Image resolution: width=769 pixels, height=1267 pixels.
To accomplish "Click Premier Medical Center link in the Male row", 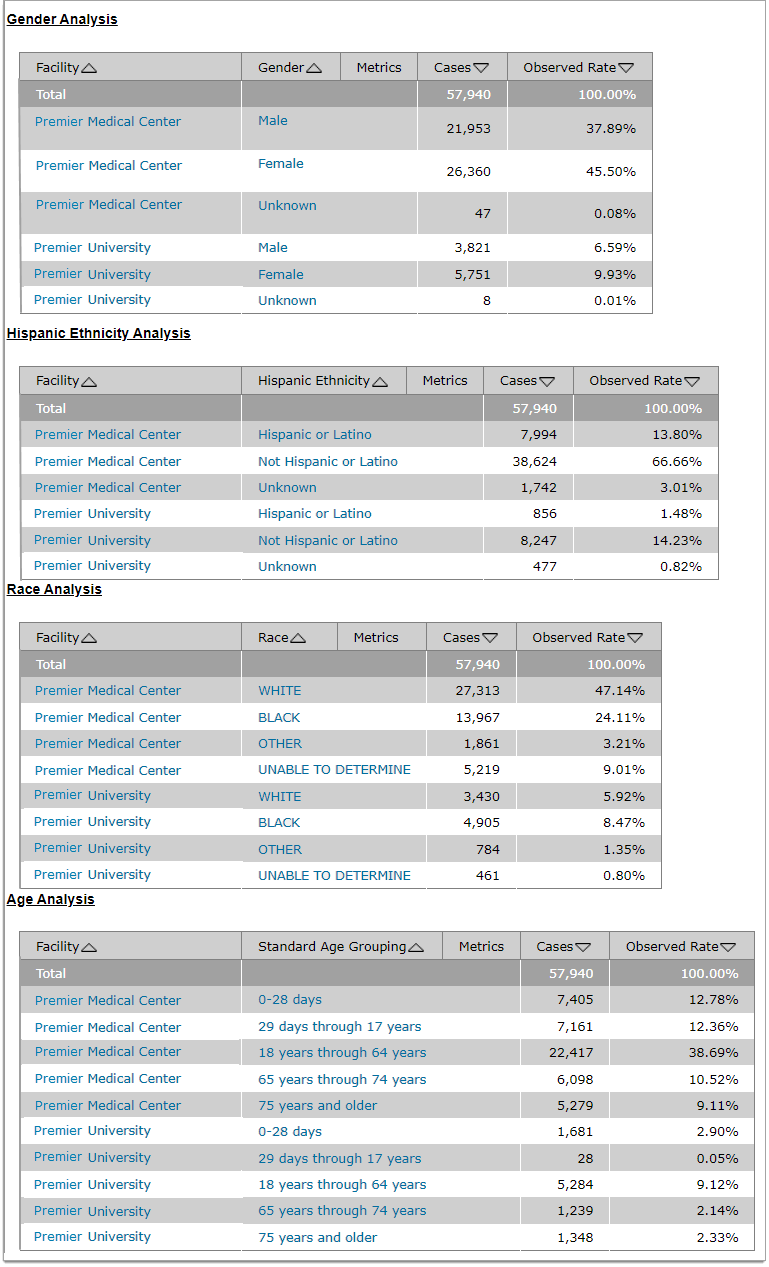I will tap(107, 121).
